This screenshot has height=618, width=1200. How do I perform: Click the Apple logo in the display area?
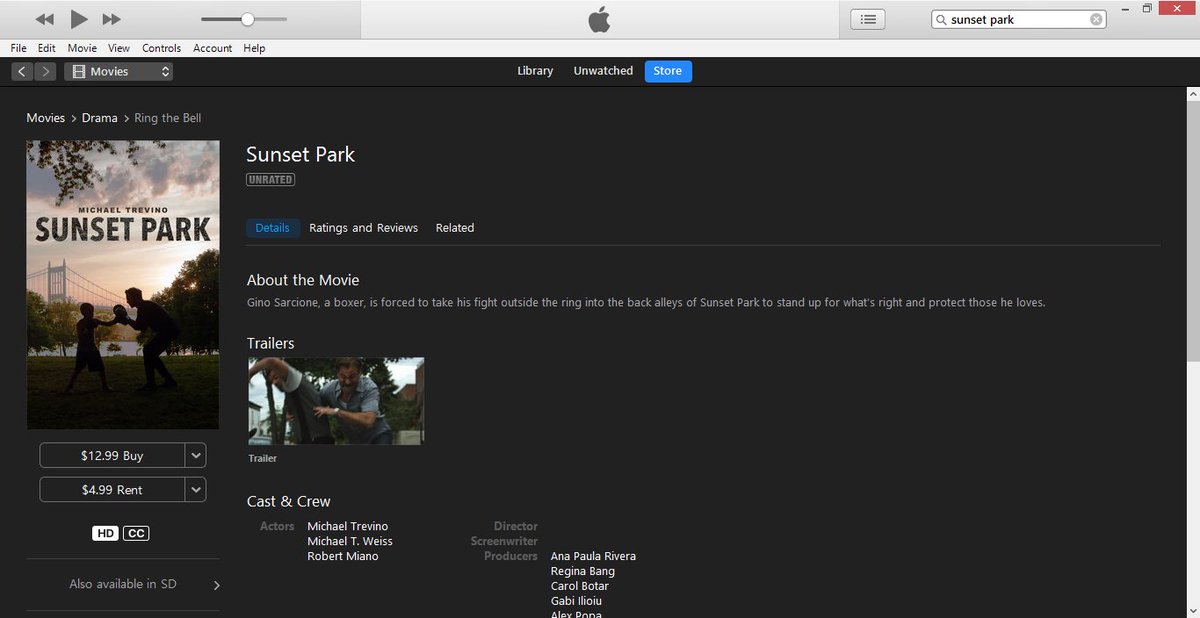[599, 19]
